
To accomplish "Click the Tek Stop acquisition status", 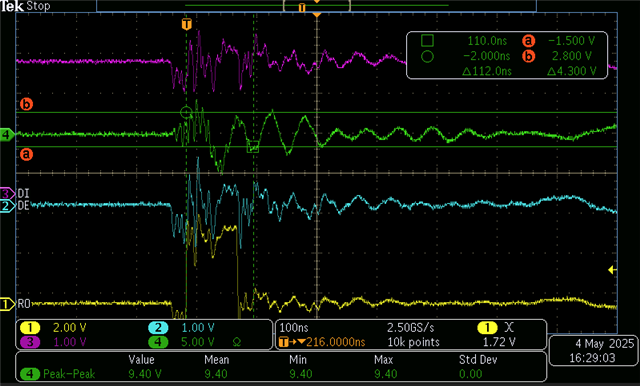I will pyautogui.click(x=25, y=6).
